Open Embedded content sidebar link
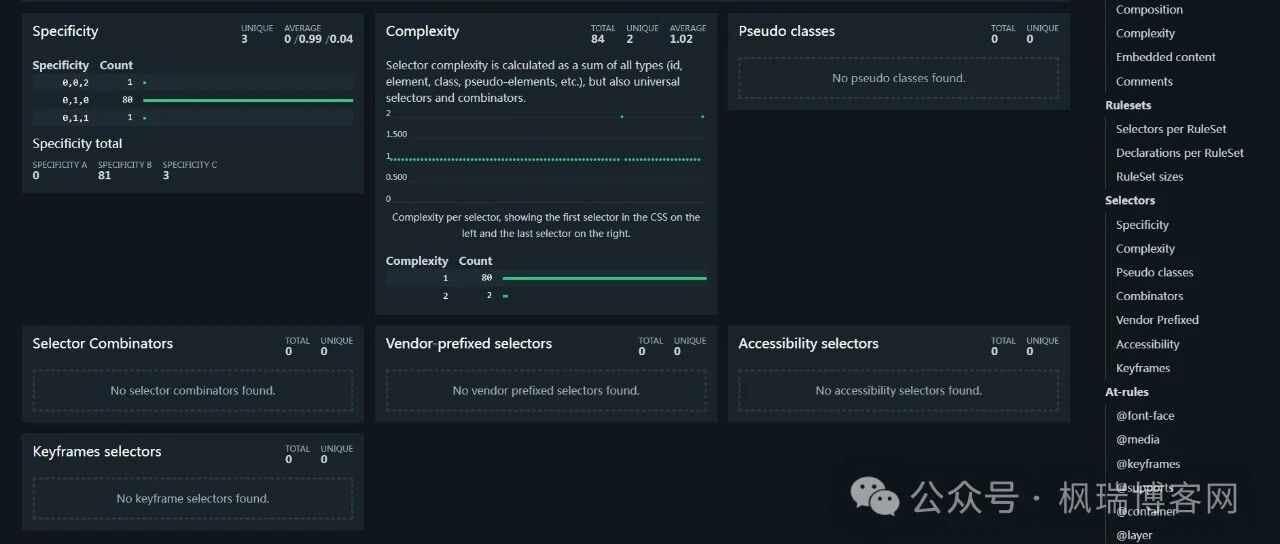Image resolution: width=1280 pixels, height=544 pixels. tap(1166, 57)
